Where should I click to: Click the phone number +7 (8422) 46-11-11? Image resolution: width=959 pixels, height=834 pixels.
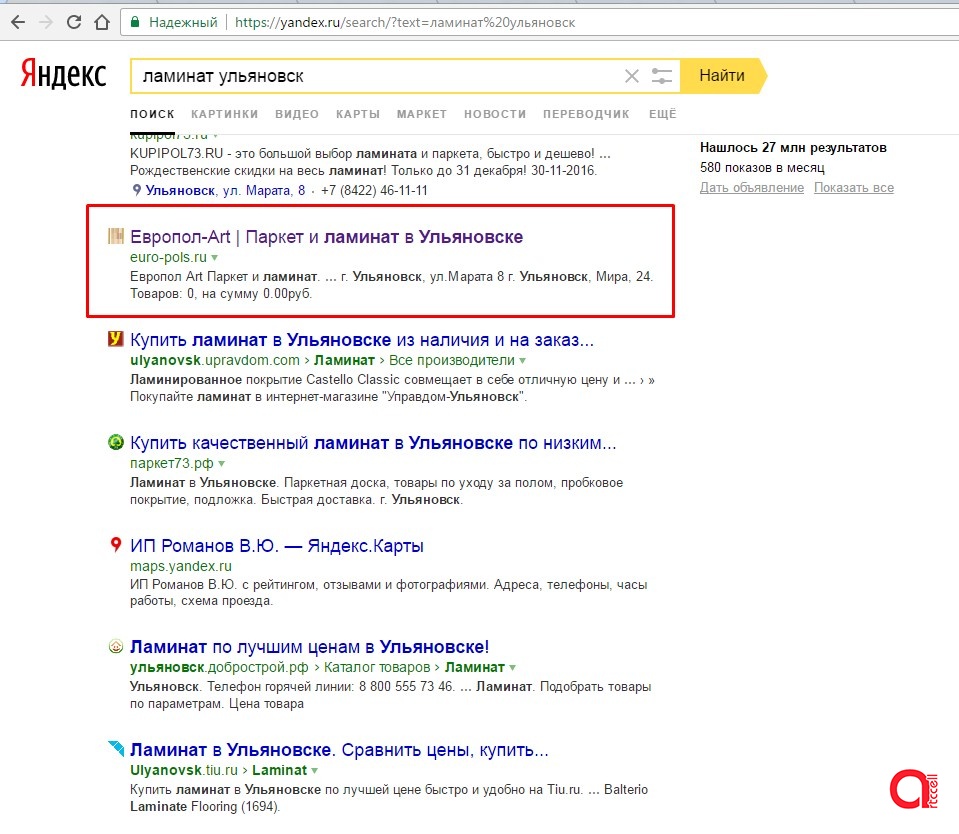tap(374, 190)
